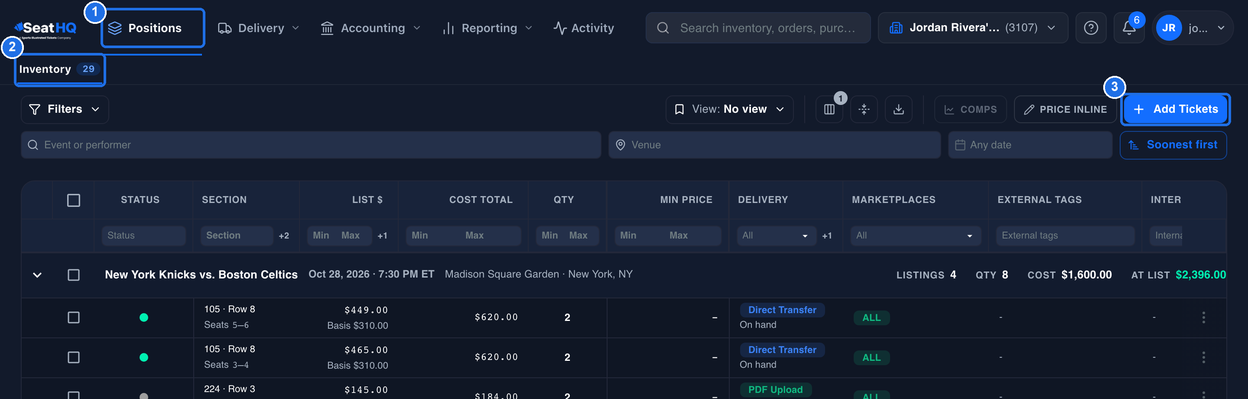This screenshot has width=1248, height=399.
Task: Open the View: No view dropdown
Action: (x=730, y=109)
